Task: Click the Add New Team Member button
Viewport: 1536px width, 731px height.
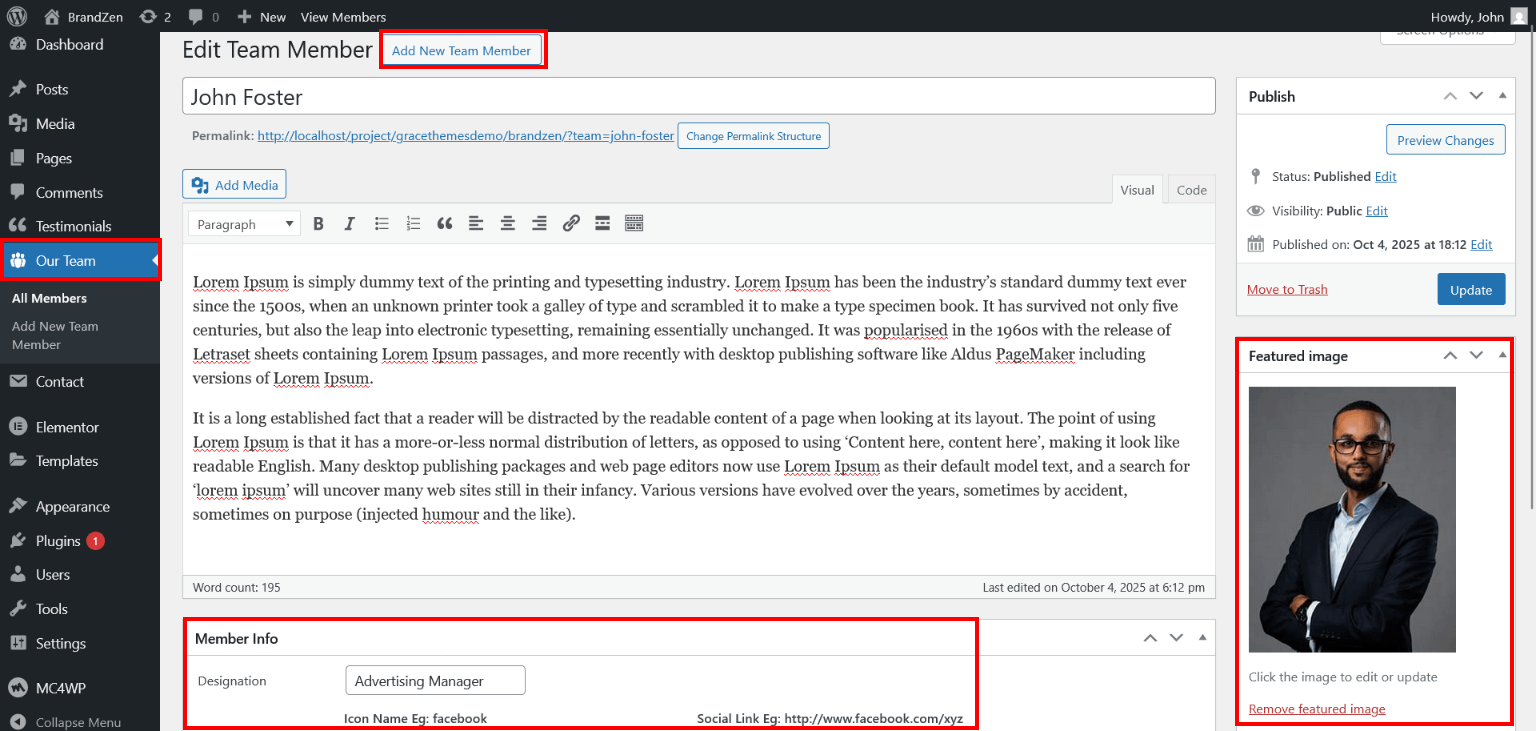Action: pos(461,50)
